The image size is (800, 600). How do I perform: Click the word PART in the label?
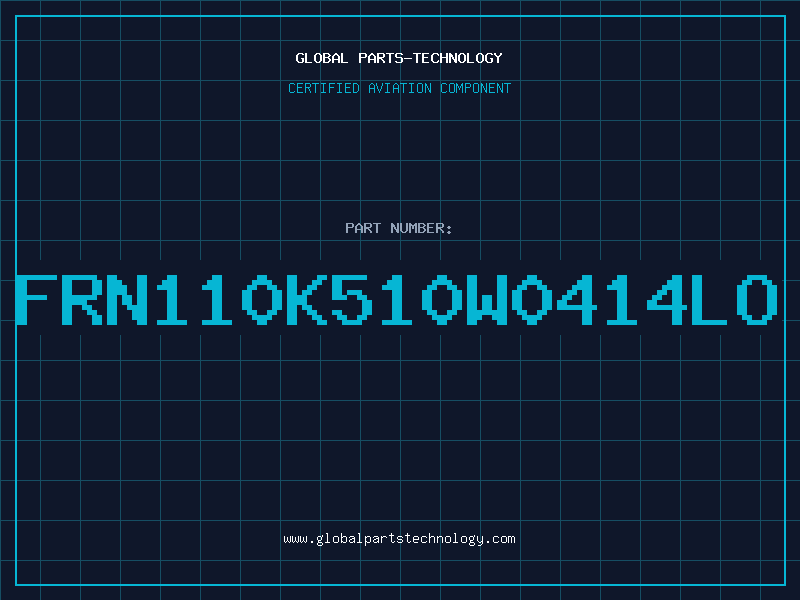click(363, 228)
